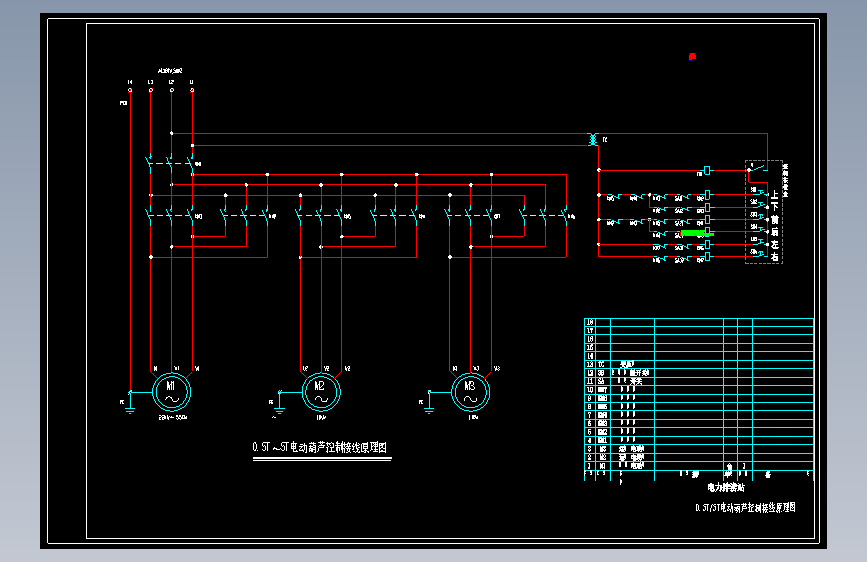This screenshot has height=562, width=867.
Task: Click the underlined title 0.5T~5T电动葫芦控制接线原理图
Action: point(320,447)
